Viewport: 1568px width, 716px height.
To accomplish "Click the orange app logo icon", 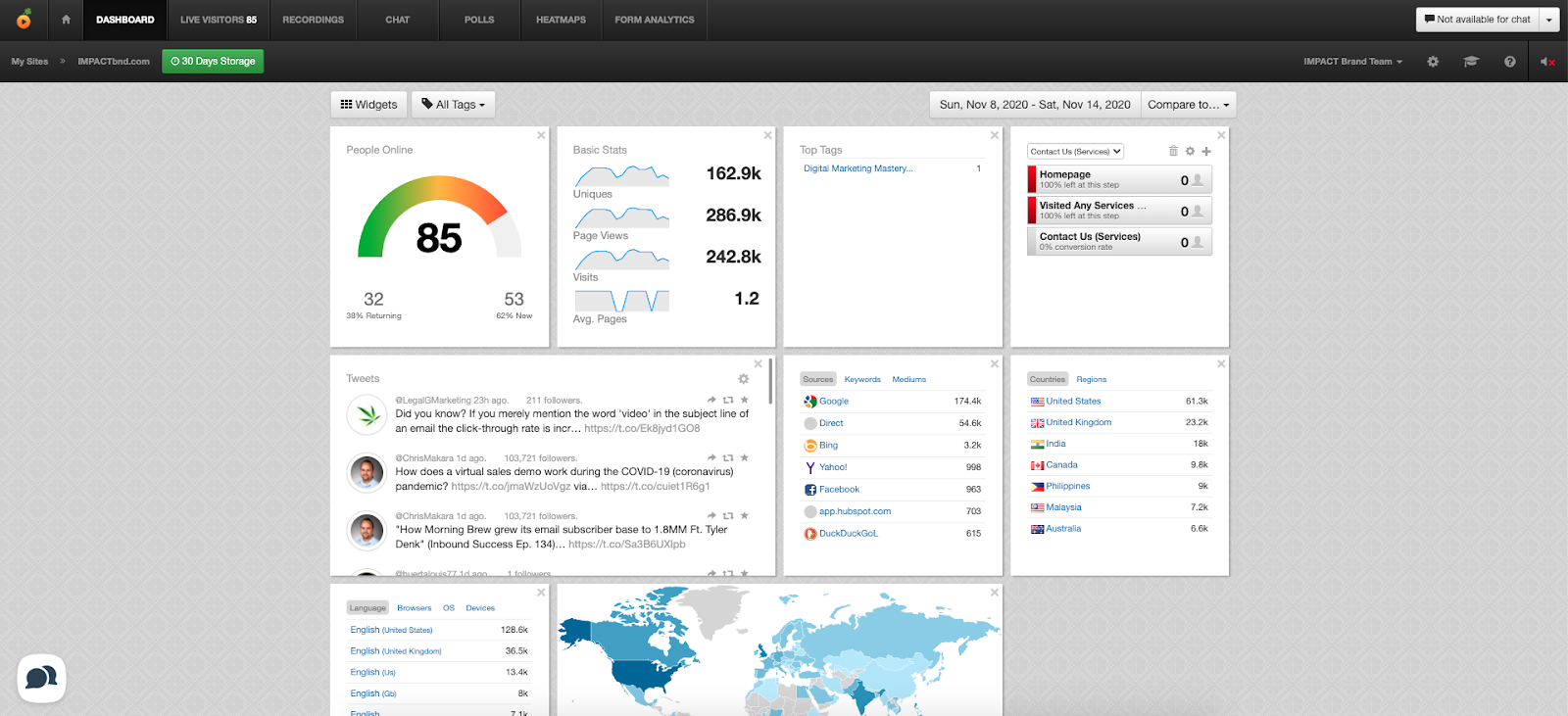I will pyautogui.click(x=24, y=19).
